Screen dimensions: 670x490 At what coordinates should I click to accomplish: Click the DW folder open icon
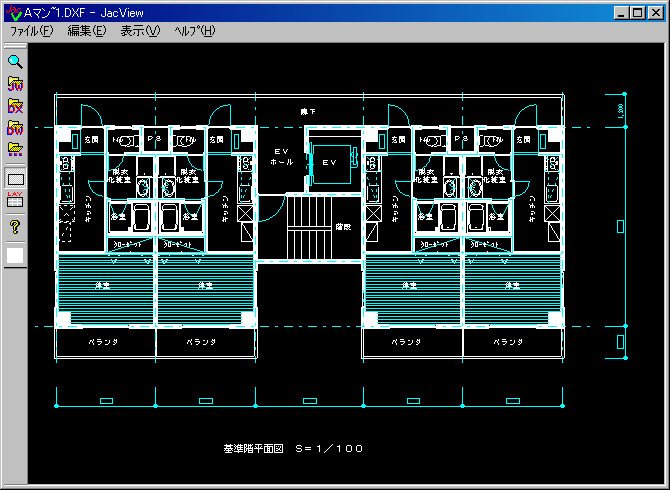15,127
